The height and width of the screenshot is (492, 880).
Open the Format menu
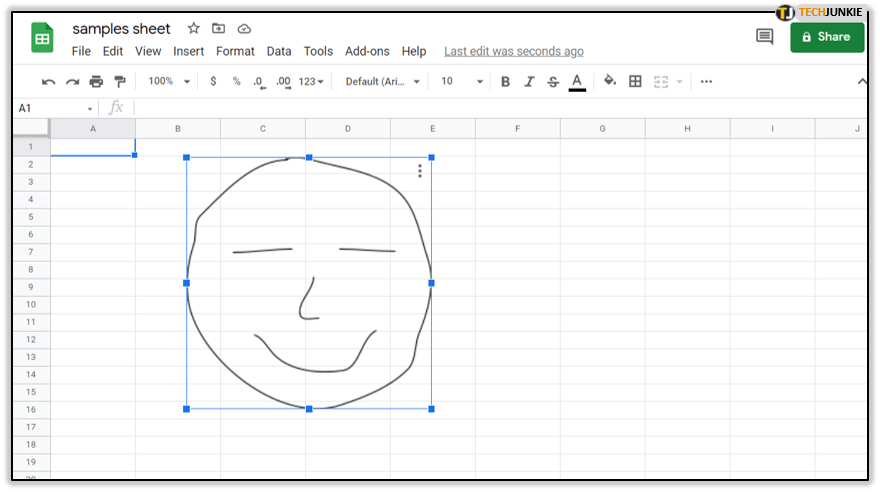(235, 51)
